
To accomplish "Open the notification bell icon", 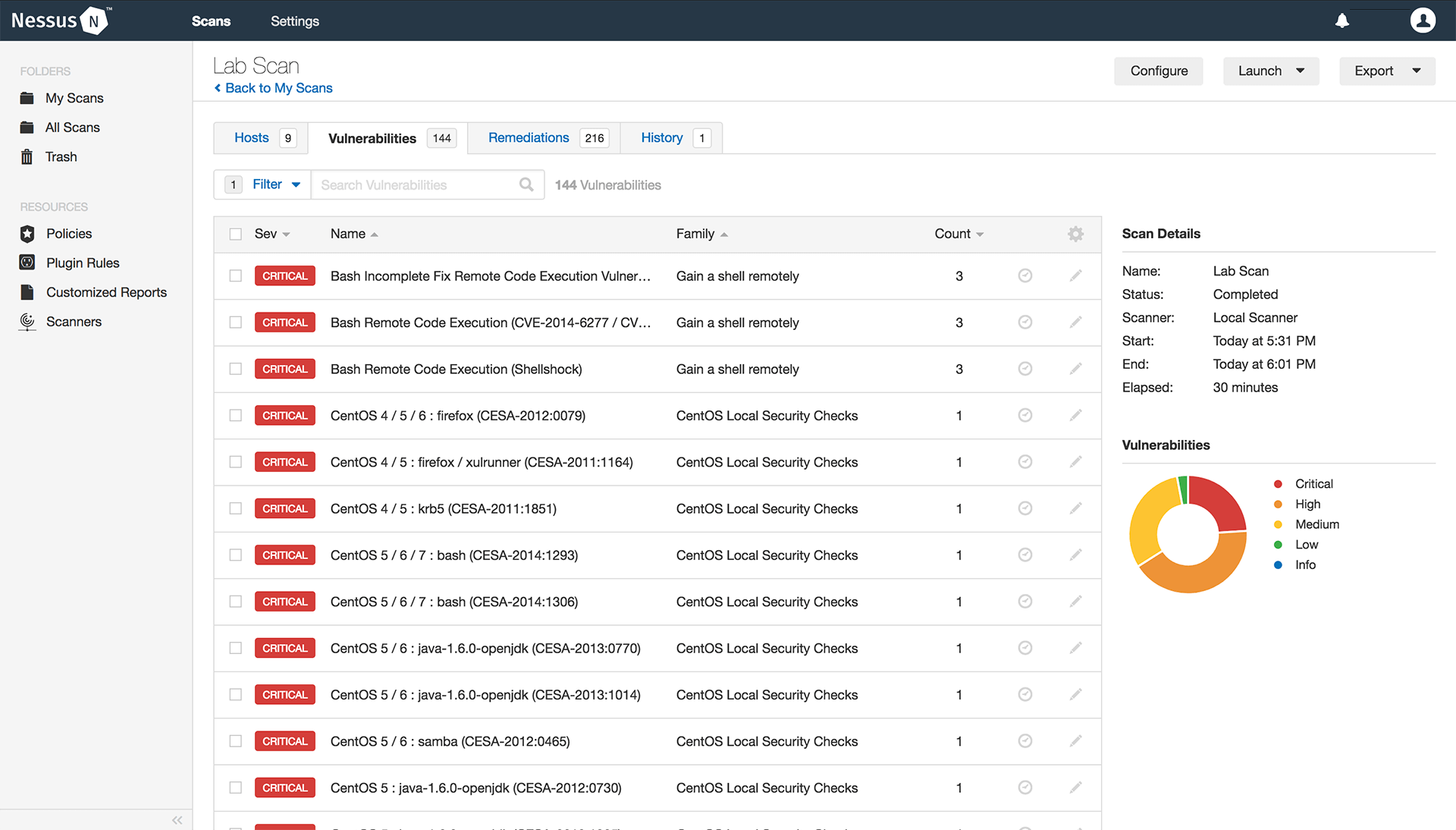I will (x=1342, y=21).
